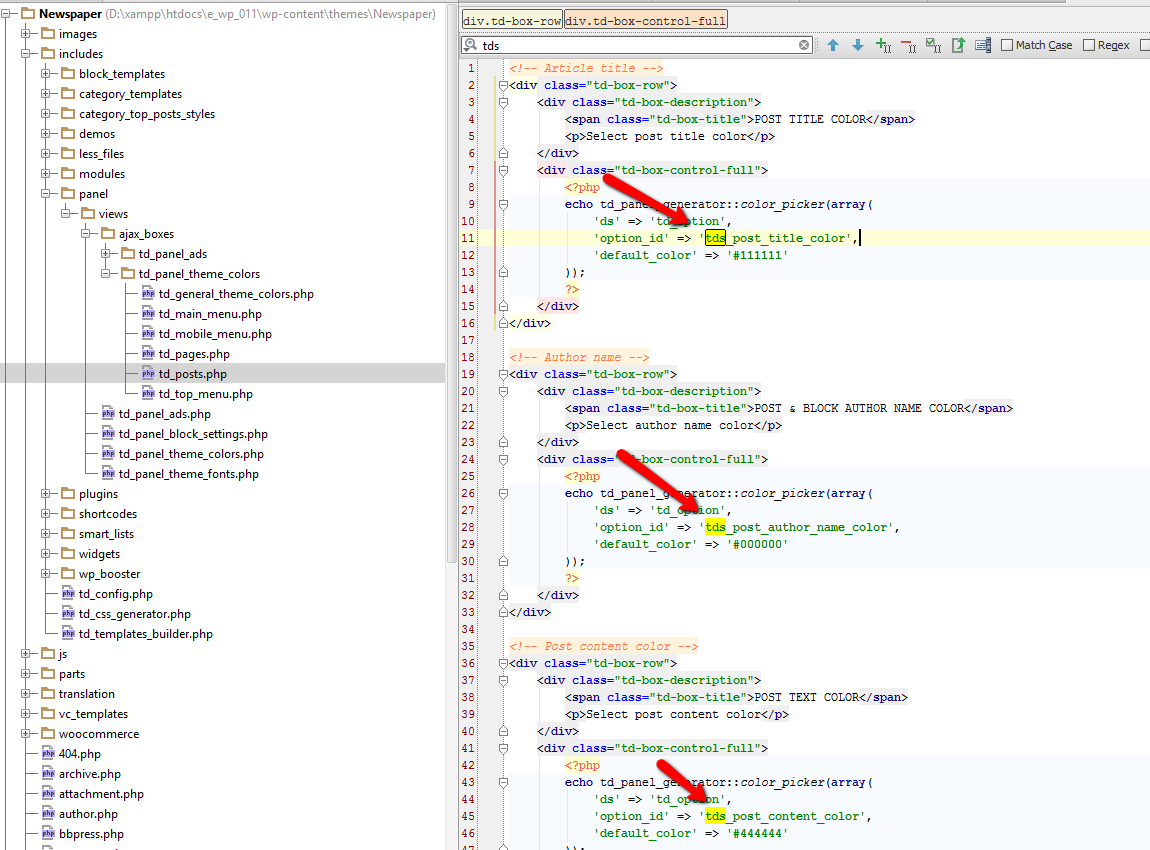Fold code block at line 2
Image resolution: width=1150 pixels, height=850 pixels.
(503, 85)
